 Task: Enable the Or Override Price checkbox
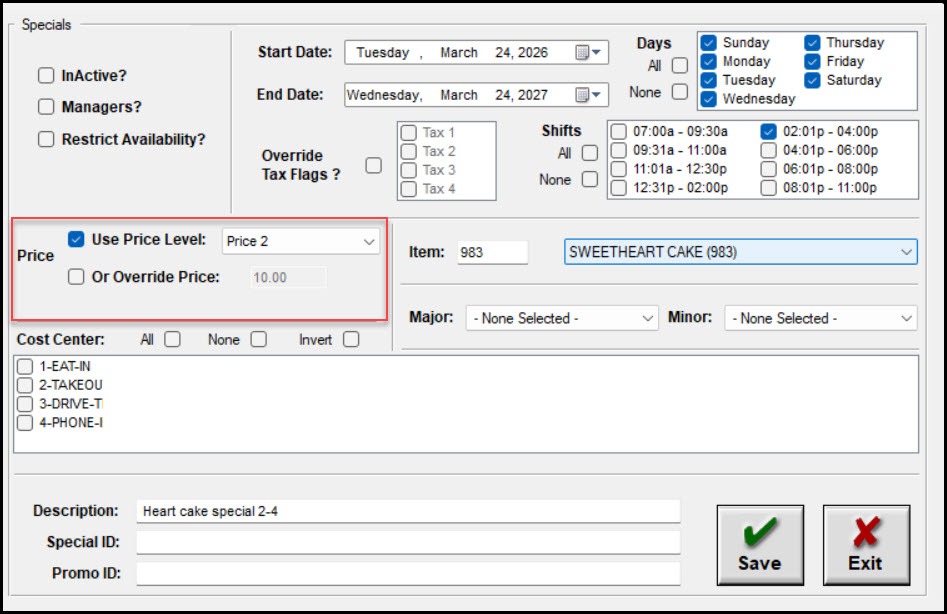(x=76, y=278)
